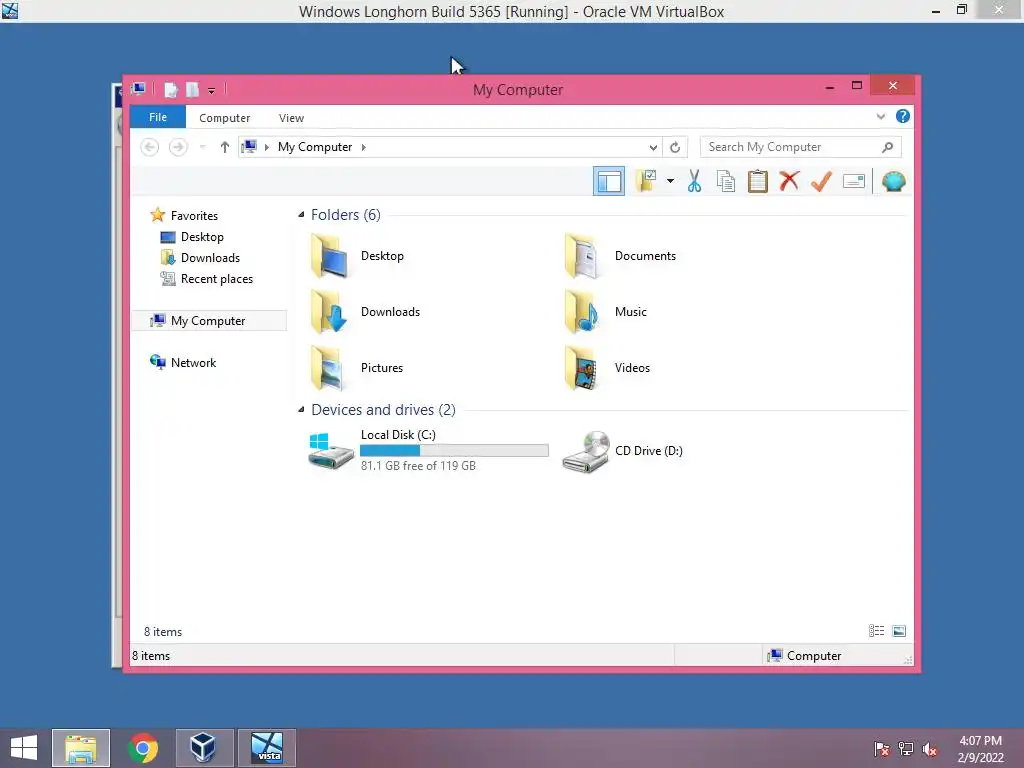Open Google Chrome from the taskbar
The width and height of the screenshot is (1024, 768).
coord(143,748)
